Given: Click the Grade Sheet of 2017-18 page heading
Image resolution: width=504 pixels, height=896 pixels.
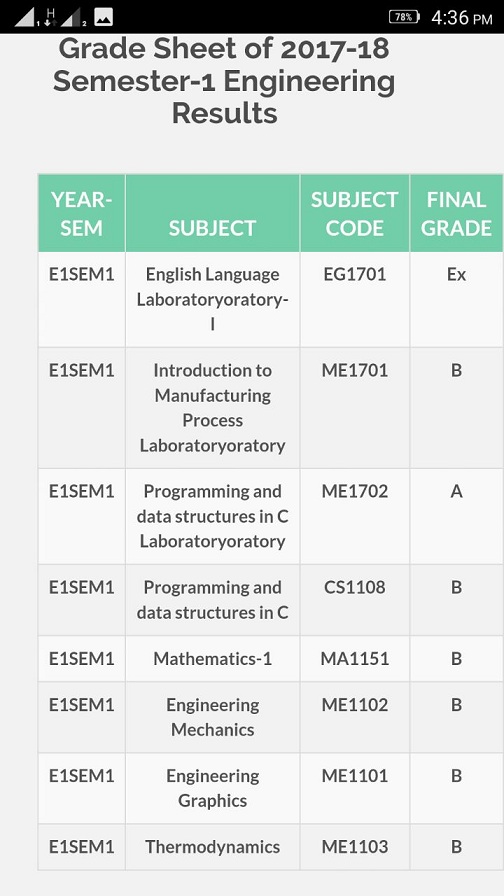Looking at the screenshot, I should point(224,81).
